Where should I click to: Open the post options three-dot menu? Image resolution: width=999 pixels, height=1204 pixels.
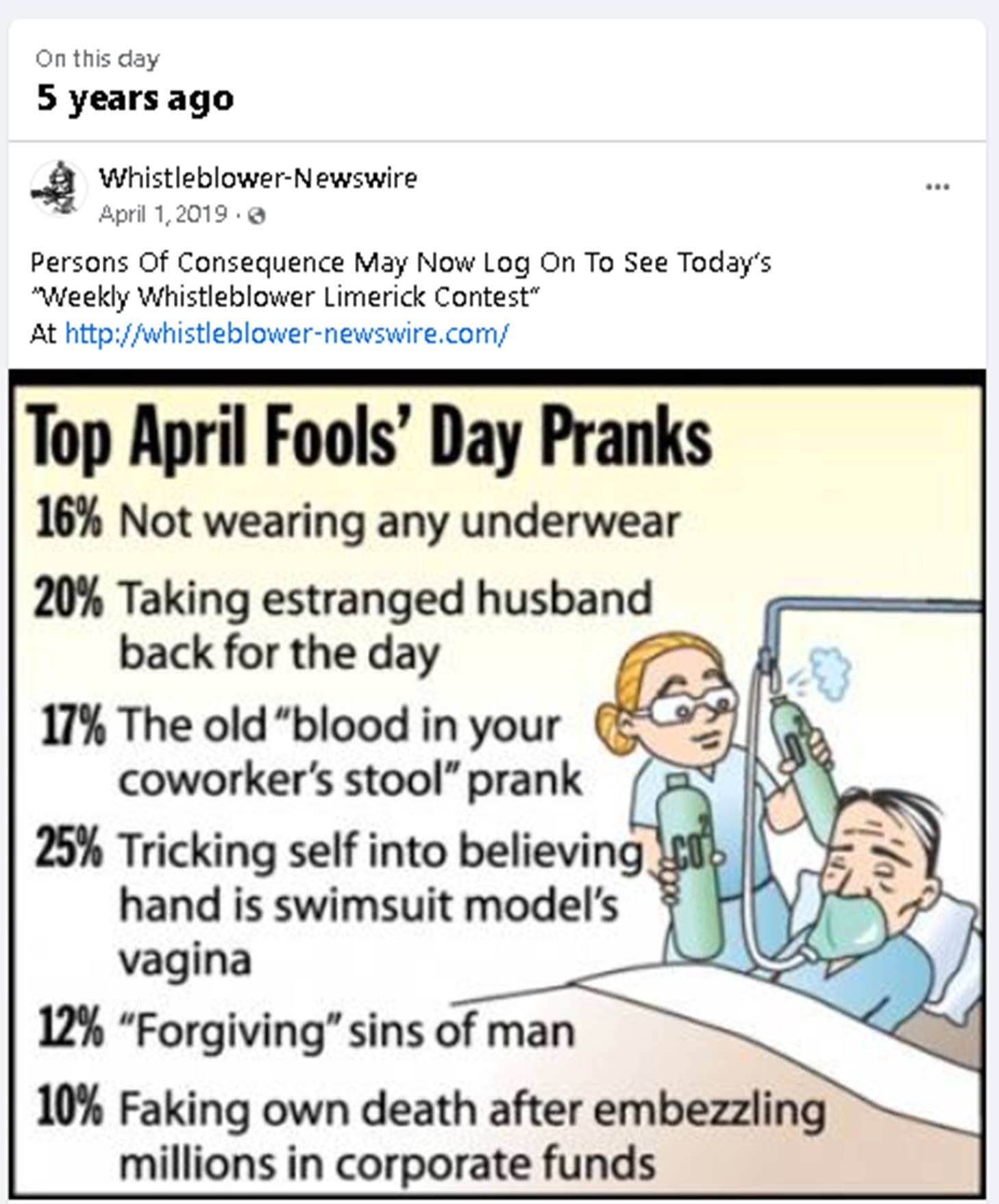pos(937,186)
